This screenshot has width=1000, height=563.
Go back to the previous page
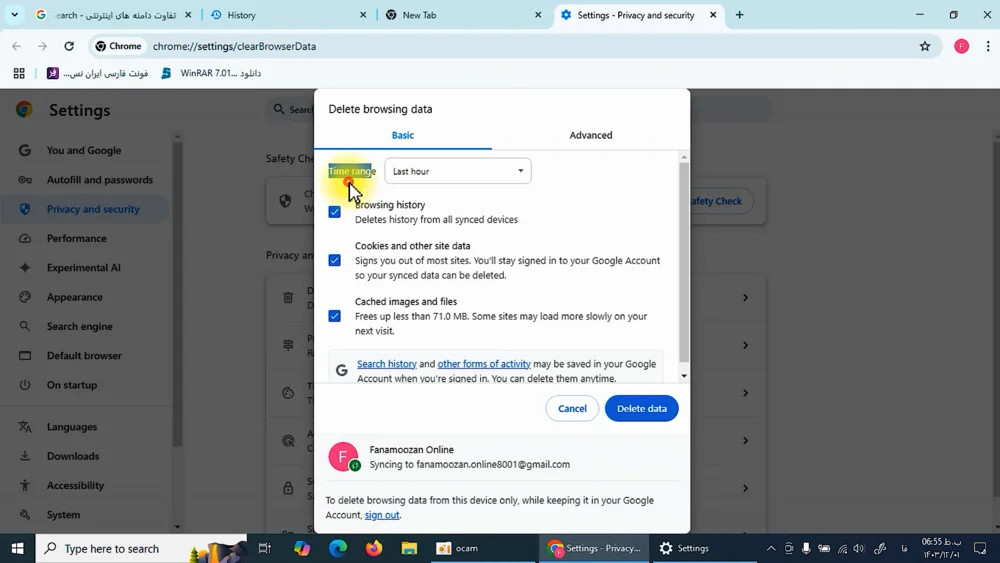tap(17, 46)
